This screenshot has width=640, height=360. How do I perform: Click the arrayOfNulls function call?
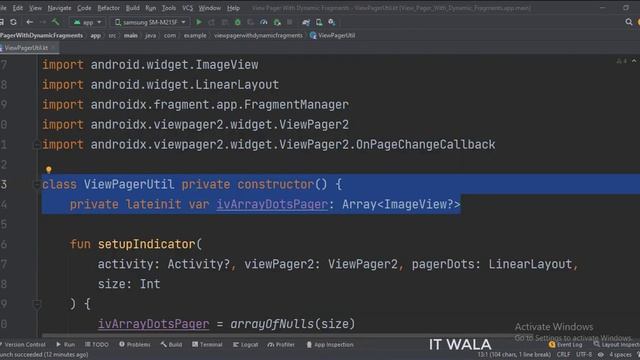click(272, 324)
